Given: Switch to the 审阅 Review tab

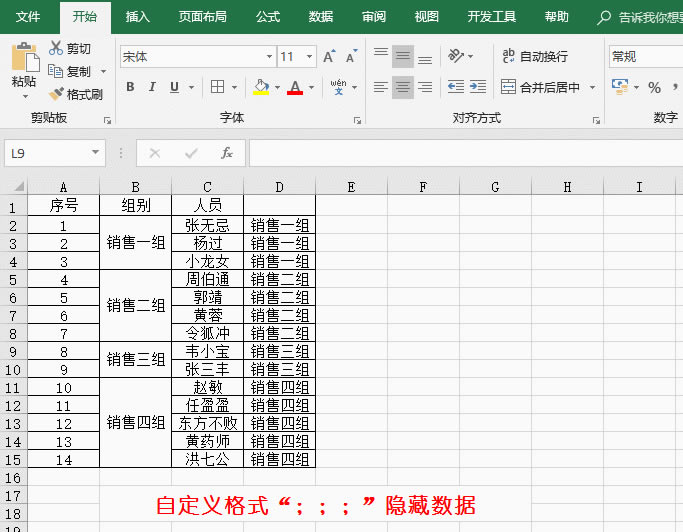Looking at the screenshot, I should click(373, 17).
